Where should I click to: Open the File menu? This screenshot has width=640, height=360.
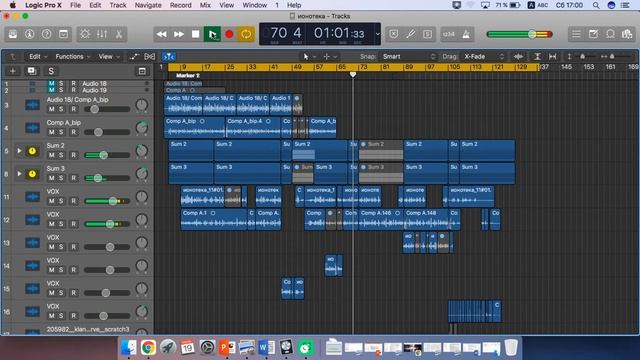click(75, 5)
